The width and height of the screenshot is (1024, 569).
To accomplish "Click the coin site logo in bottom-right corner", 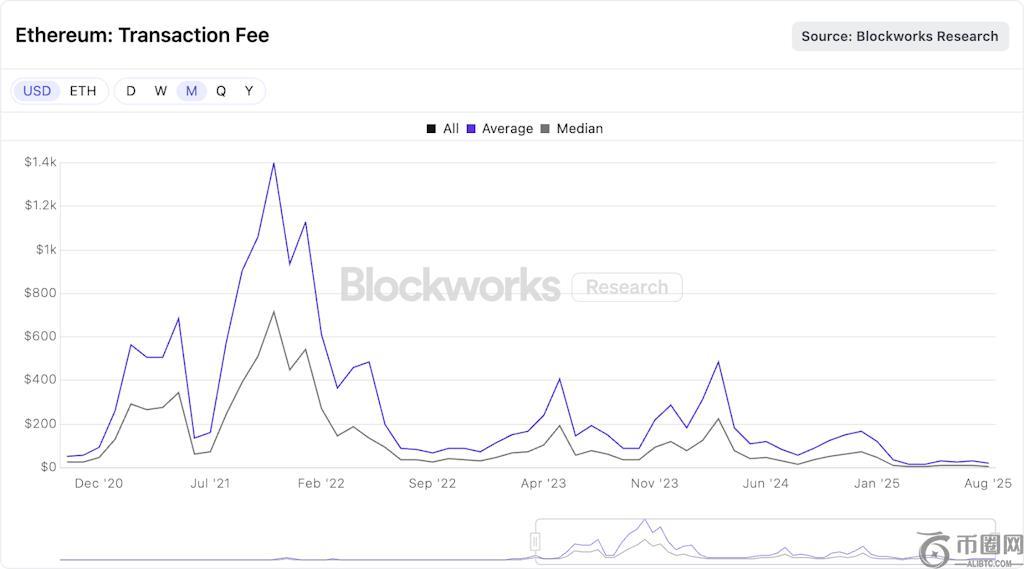I will [x=970, y=548].
